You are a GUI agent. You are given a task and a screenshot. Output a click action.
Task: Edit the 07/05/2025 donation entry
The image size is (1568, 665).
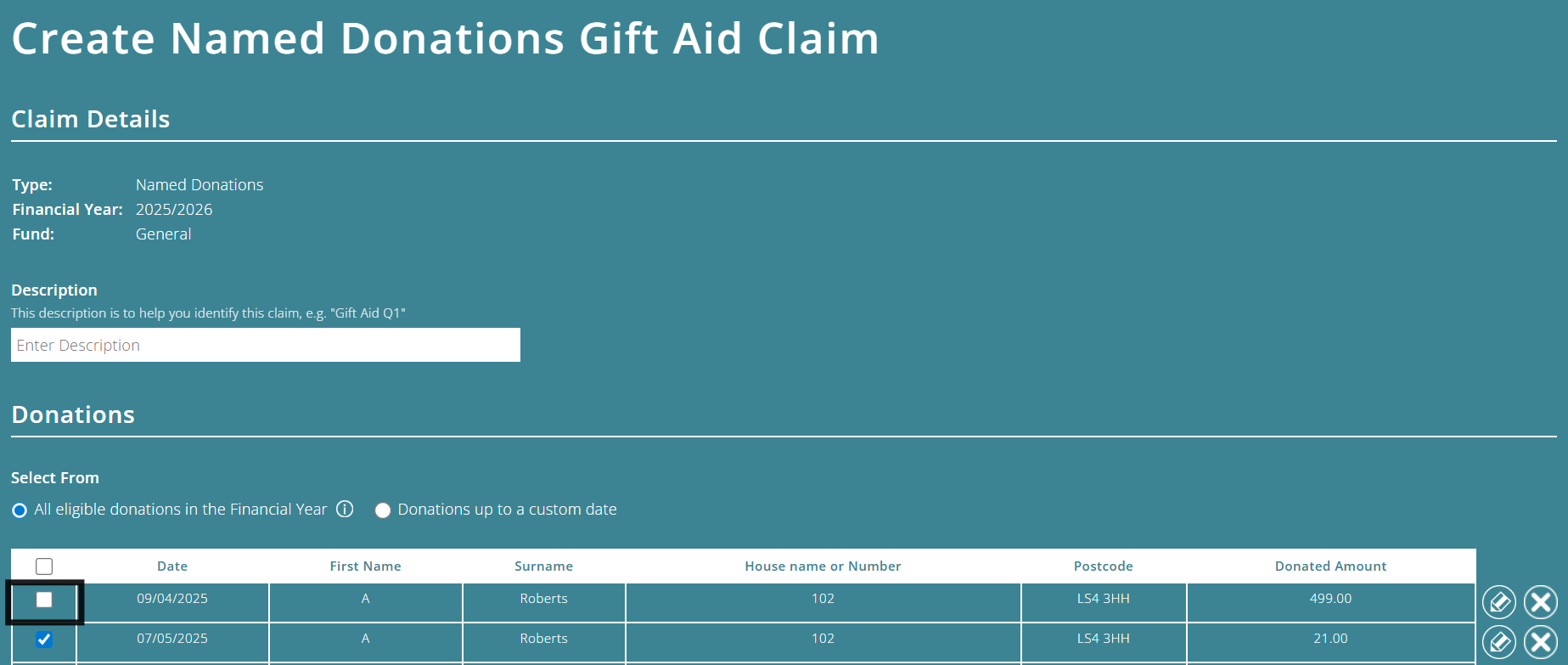1499,642
